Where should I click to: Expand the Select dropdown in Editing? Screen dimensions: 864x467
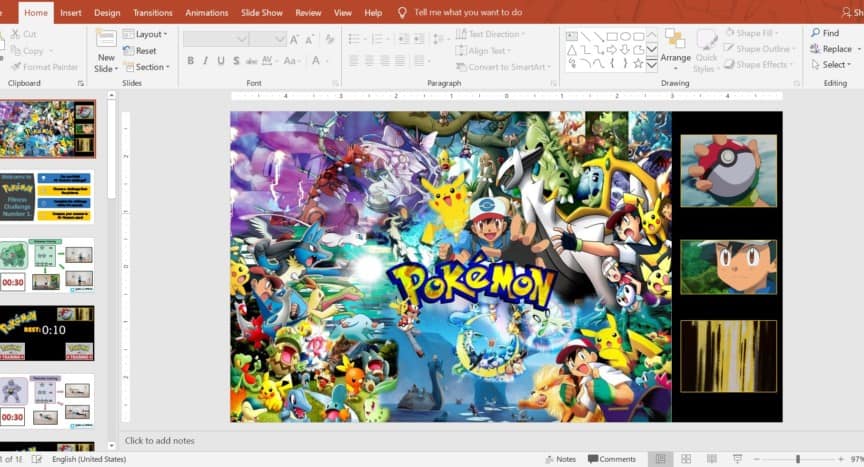point(833,65)
